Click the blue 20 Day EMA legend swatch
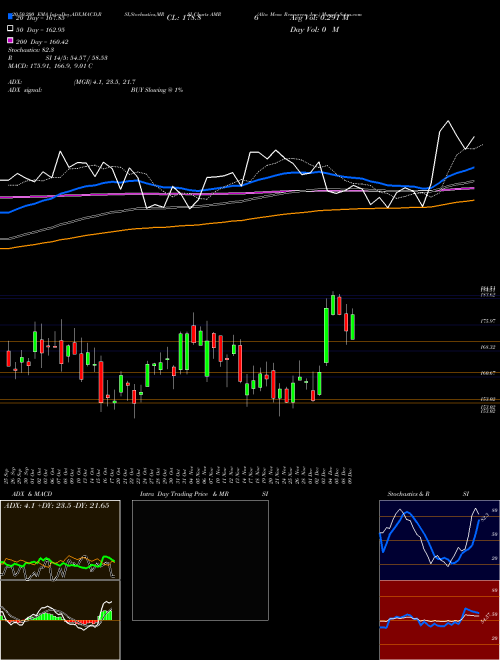 (10, 17)
